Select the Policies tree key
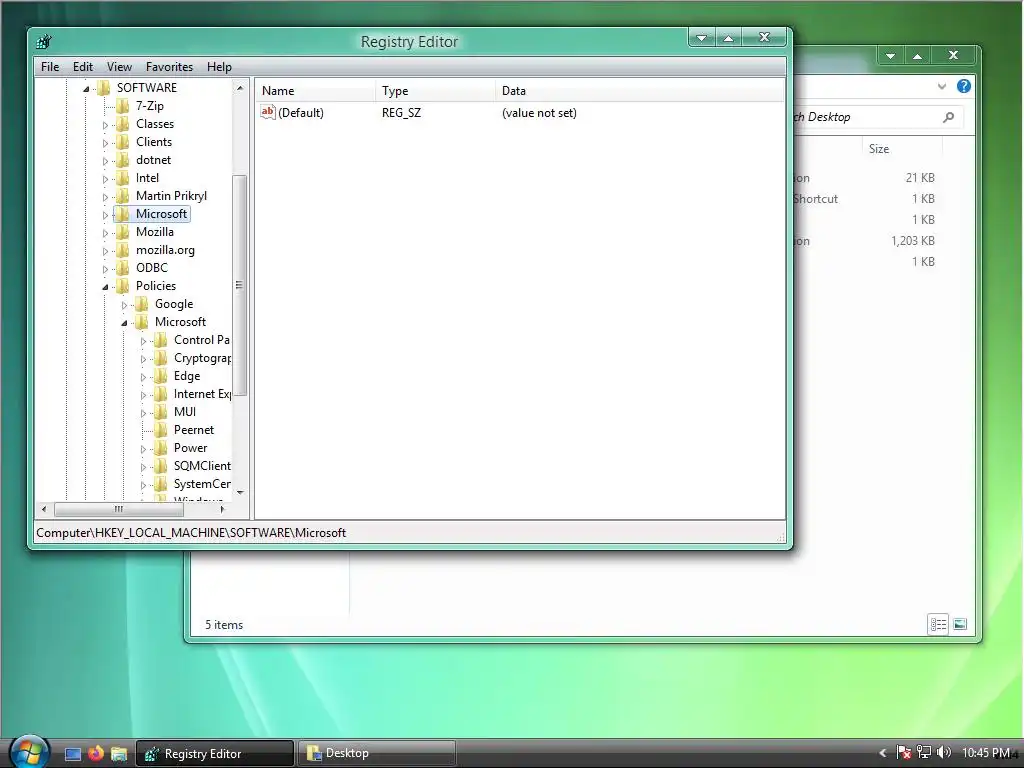Viewport: 1024px width, 768px height. click(155, 286)
